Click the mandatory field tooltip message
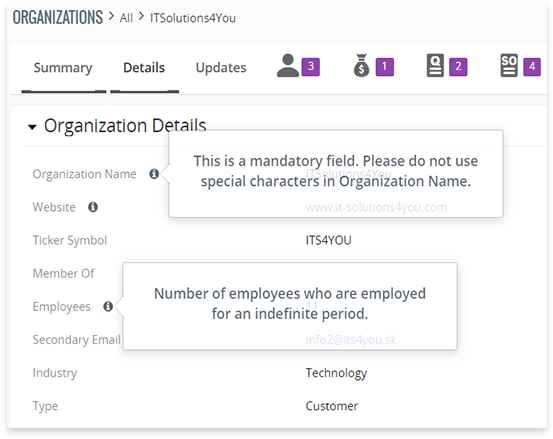 [x=336, y=171]
